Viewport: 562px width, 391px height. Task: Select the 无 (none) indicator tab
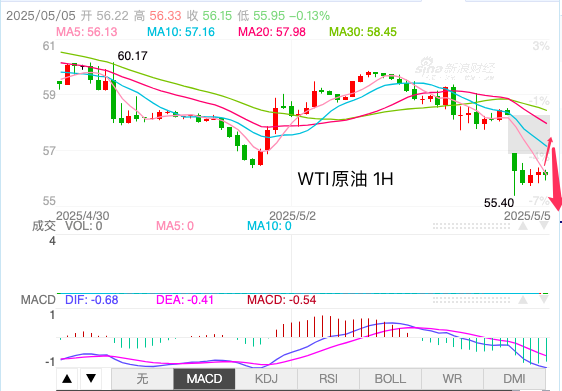pyautogui.click(x=142, y=379)
